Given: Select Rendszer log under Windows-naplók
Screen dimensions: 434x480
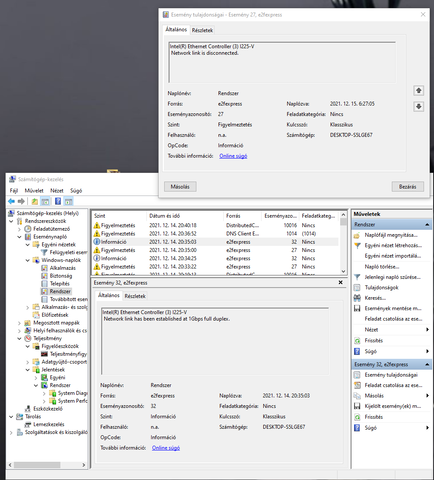Looking at the screenshot, I should point(60,291).
